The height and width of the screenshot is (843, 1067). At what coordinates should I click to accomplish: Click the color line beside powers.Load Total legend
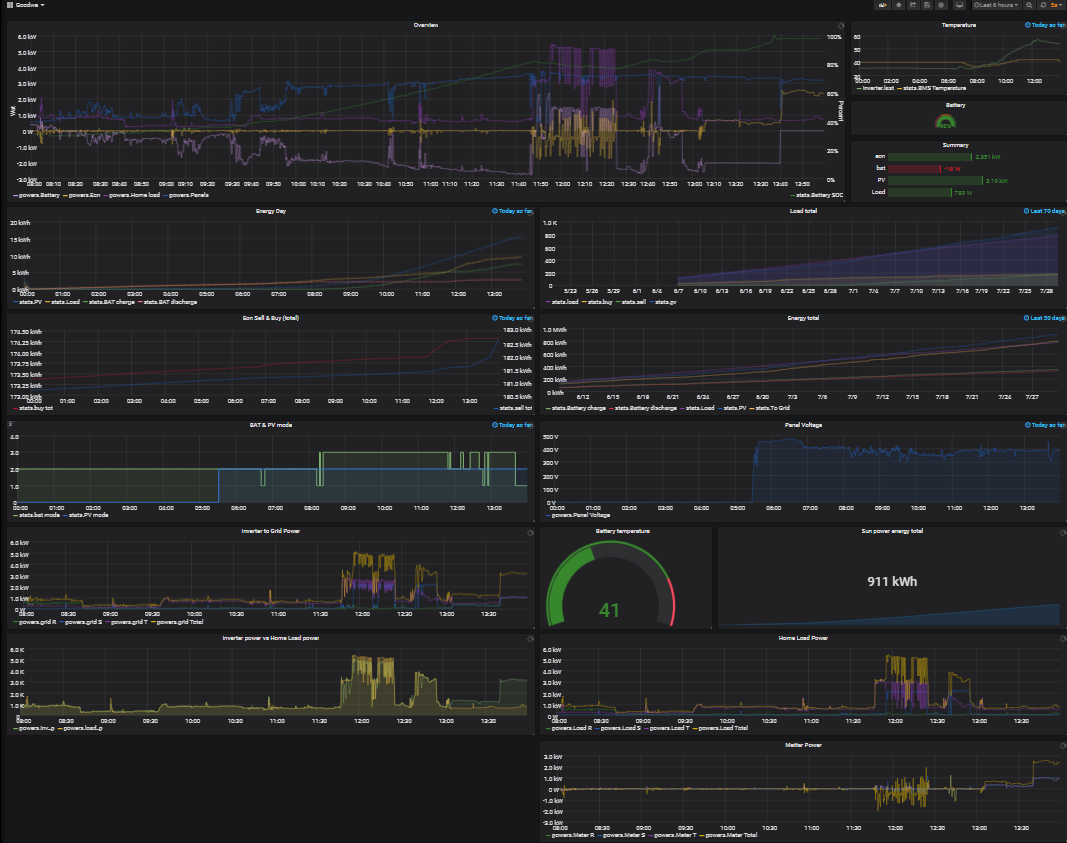coord(695,729)
